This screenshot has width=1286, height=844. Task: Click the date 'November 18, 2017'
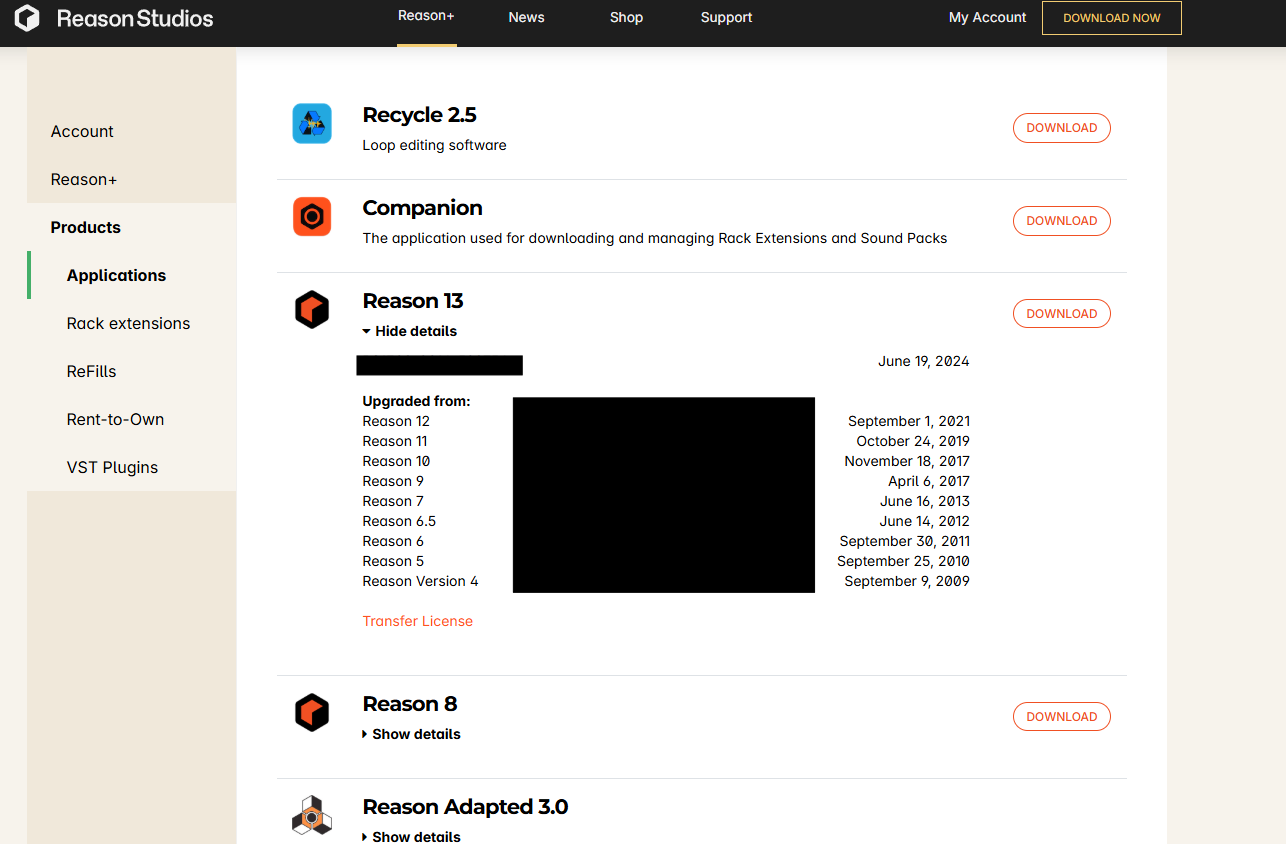907,461
